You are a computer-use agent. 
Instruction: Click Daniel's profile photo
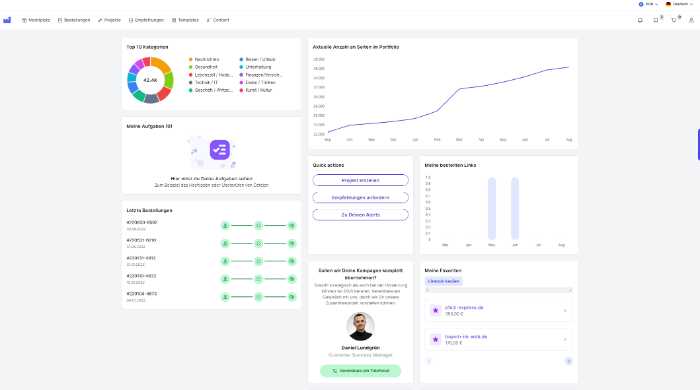click(360, 327)
